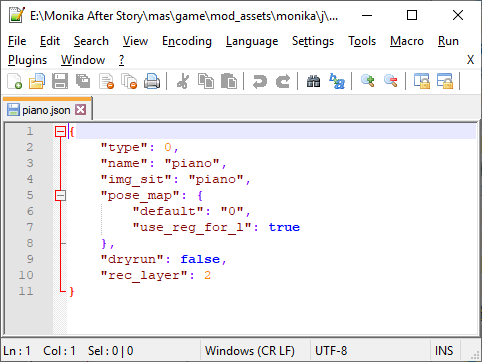Image resolution: width=482 pixels, height=362 pixels.
Task: Click line number 10 in the margin
Action: pyautogui.click(x=26, y=275)
